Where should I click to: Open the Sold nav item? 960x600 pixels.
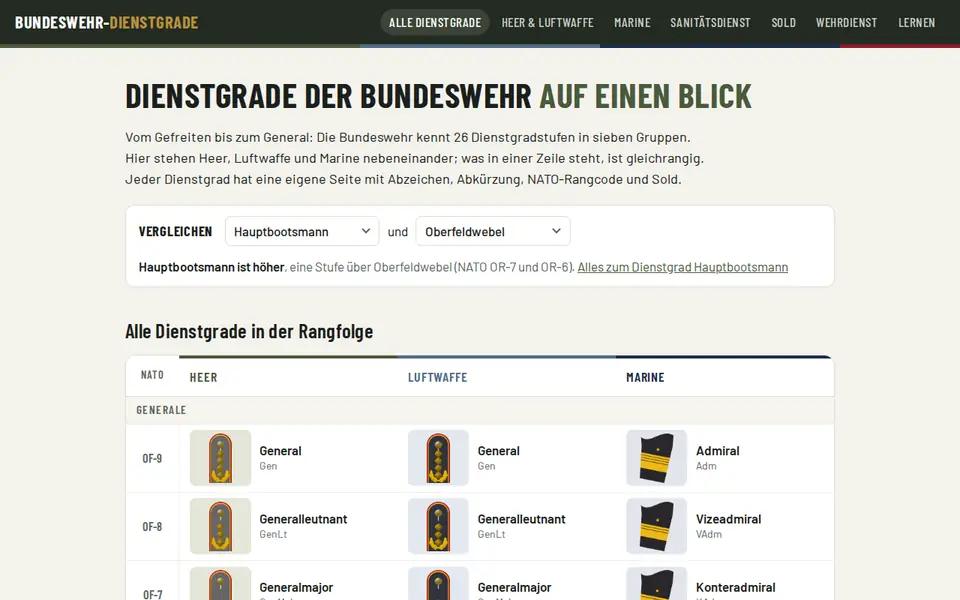(783, 23)
